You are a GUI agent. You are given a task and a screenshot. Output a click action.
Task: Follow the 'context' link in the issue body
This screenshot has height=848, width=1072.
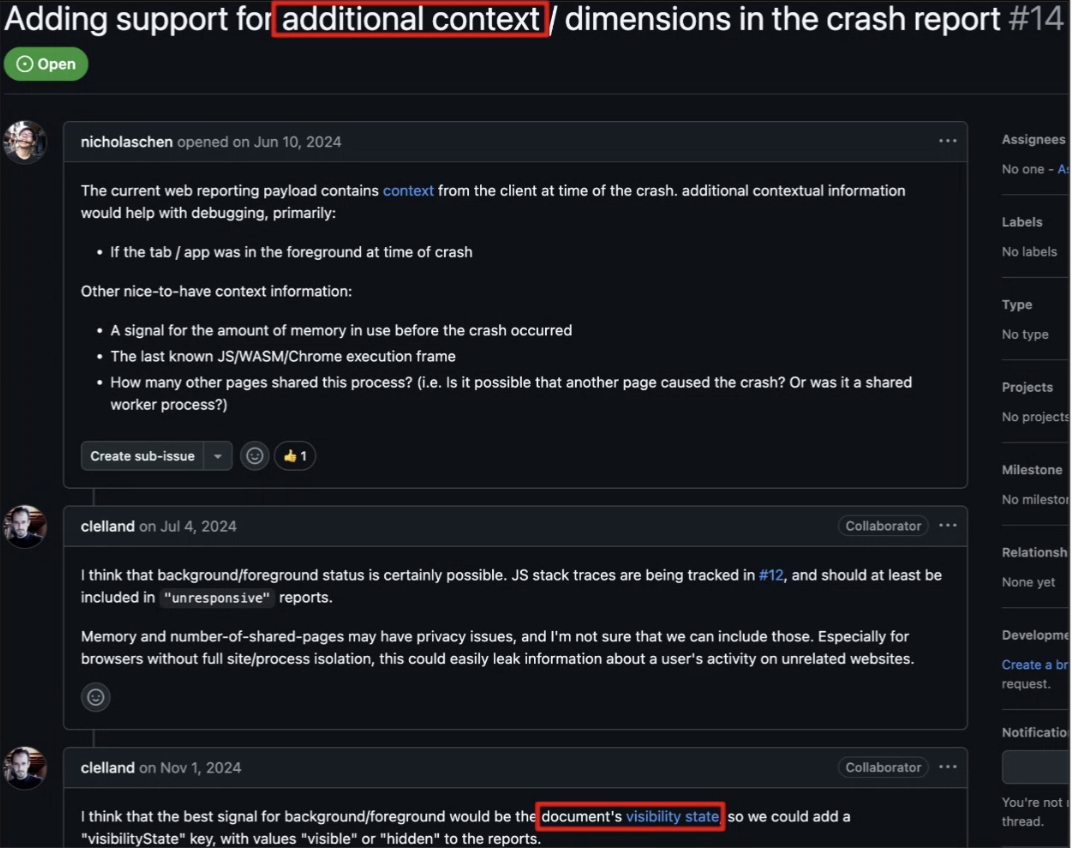pyautogui.click(x=408, y=191)
